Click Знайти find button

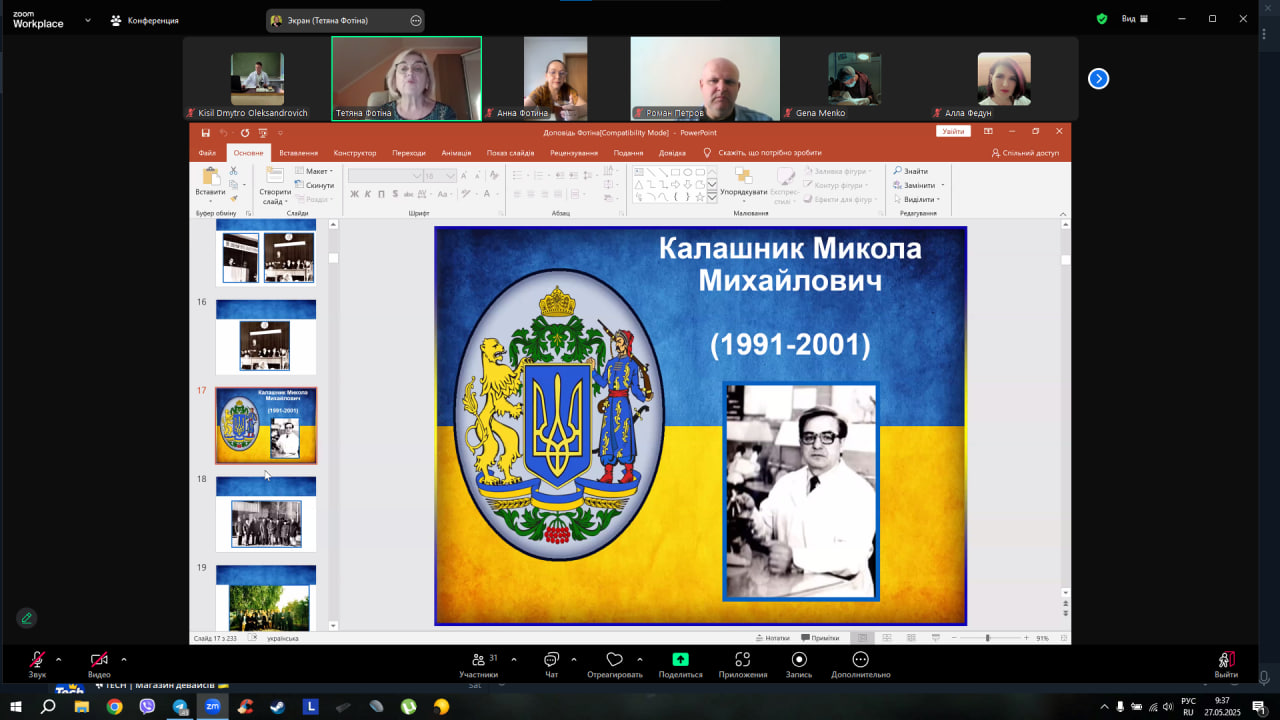pos(911,171)
